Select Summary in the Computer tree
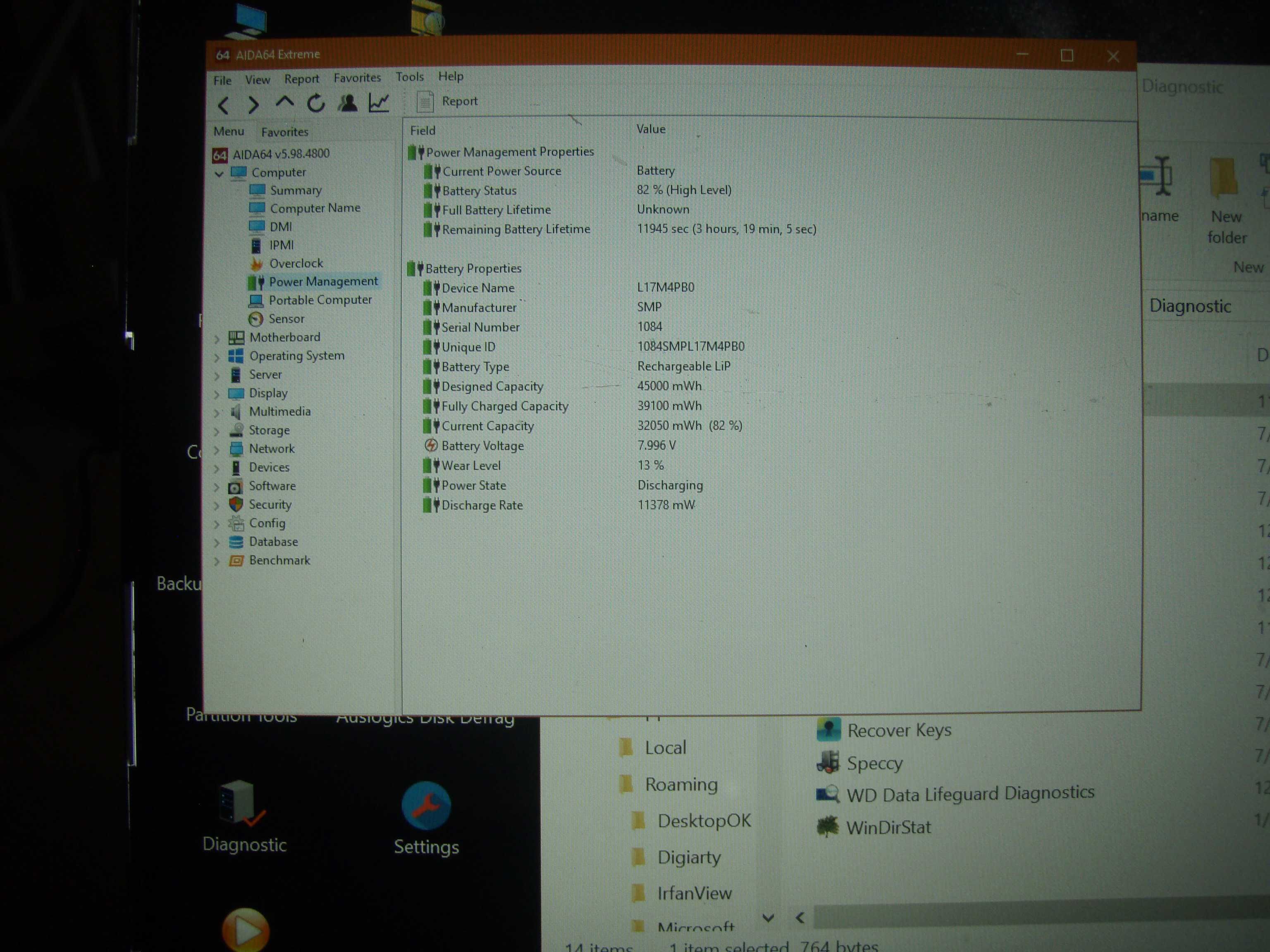 (x=285, y=190)
